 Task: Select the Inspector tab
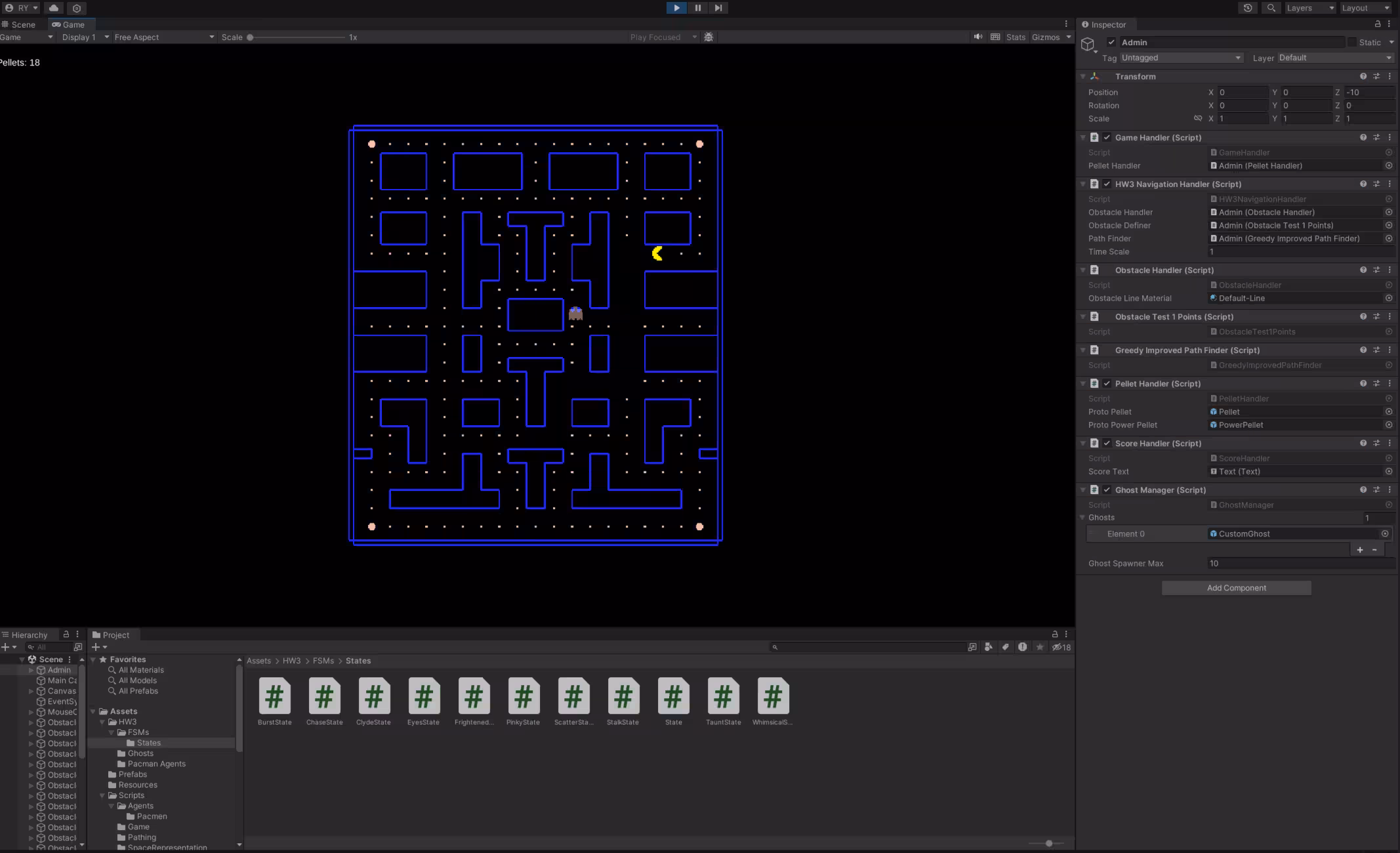1103,24
